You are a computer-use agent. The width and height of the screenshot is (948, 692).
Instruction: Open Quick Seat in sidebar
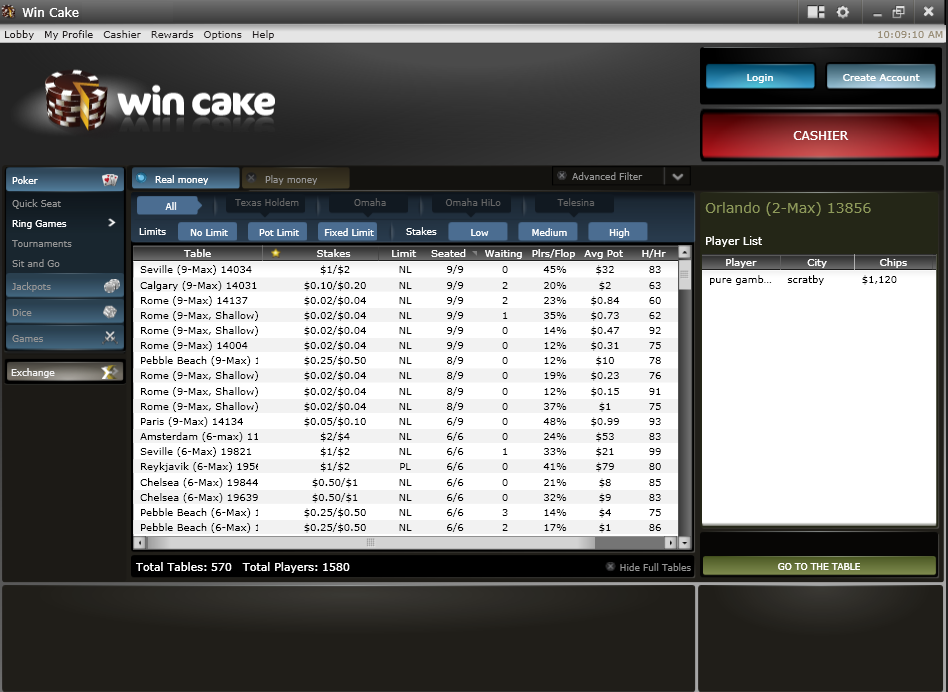(36, 204)
